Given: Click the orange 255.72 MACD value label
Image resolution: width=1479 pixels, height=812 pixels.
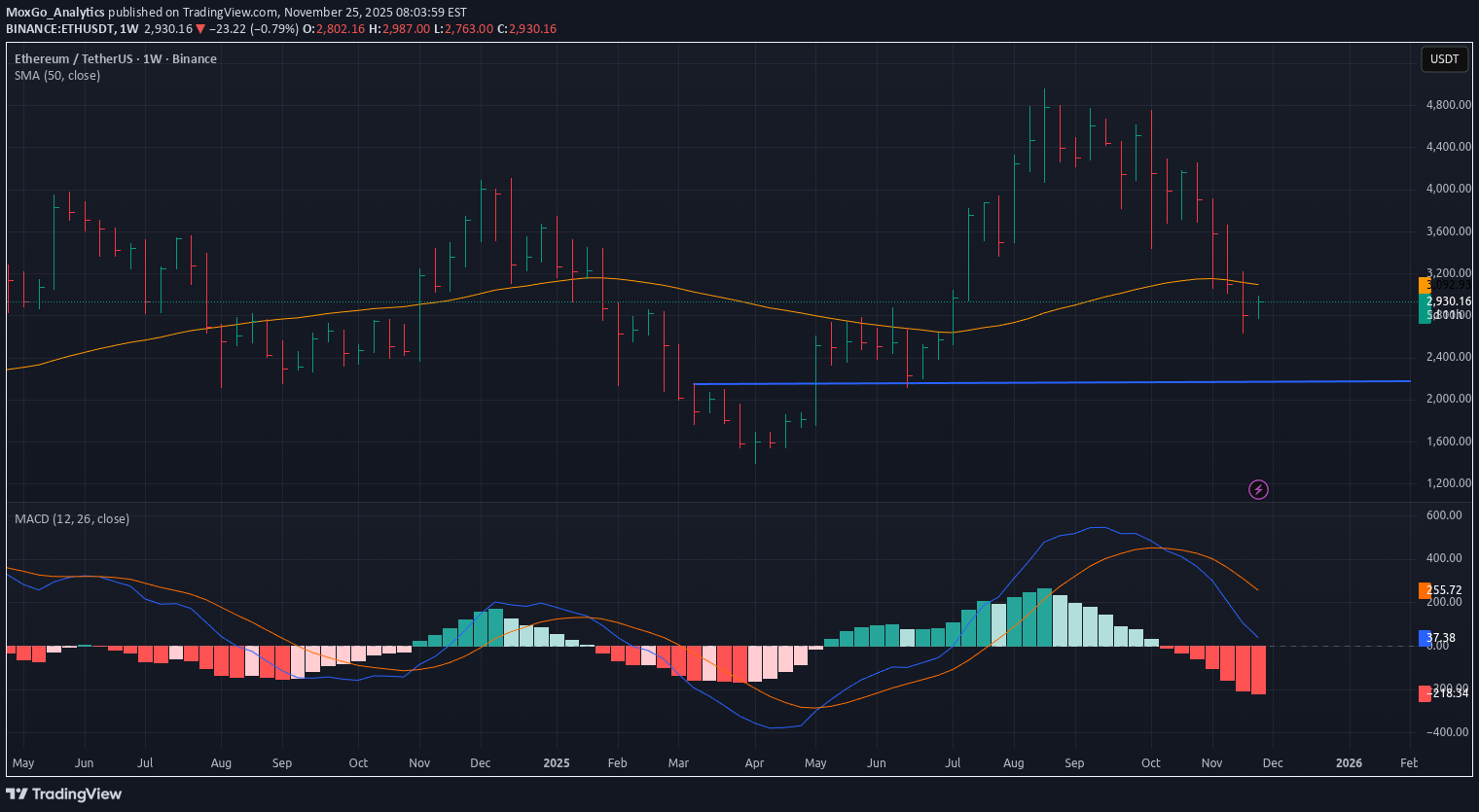Looking at the screenshot, I should 1443,590.
